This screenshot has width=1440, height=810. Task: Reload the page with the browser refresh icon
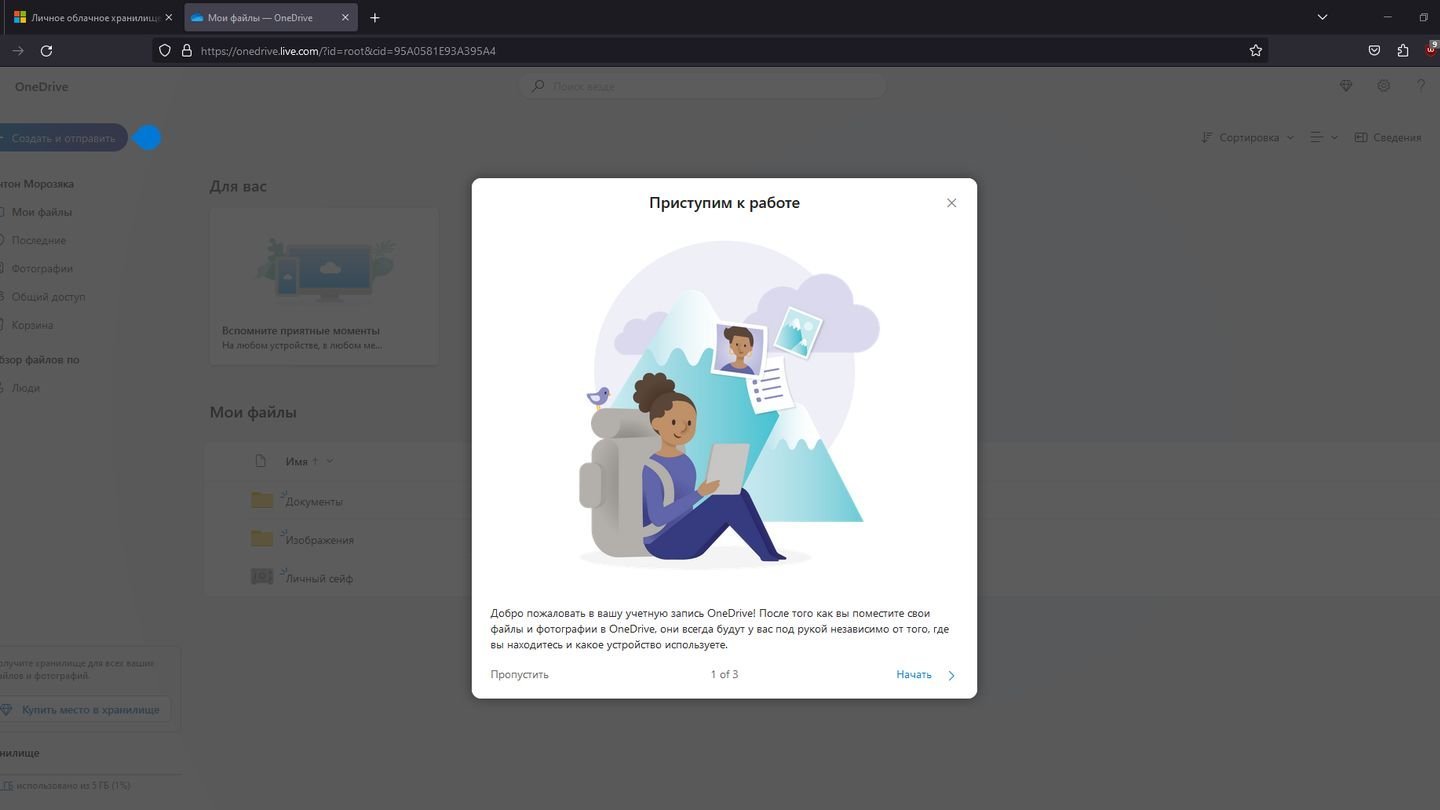point(46,51)
